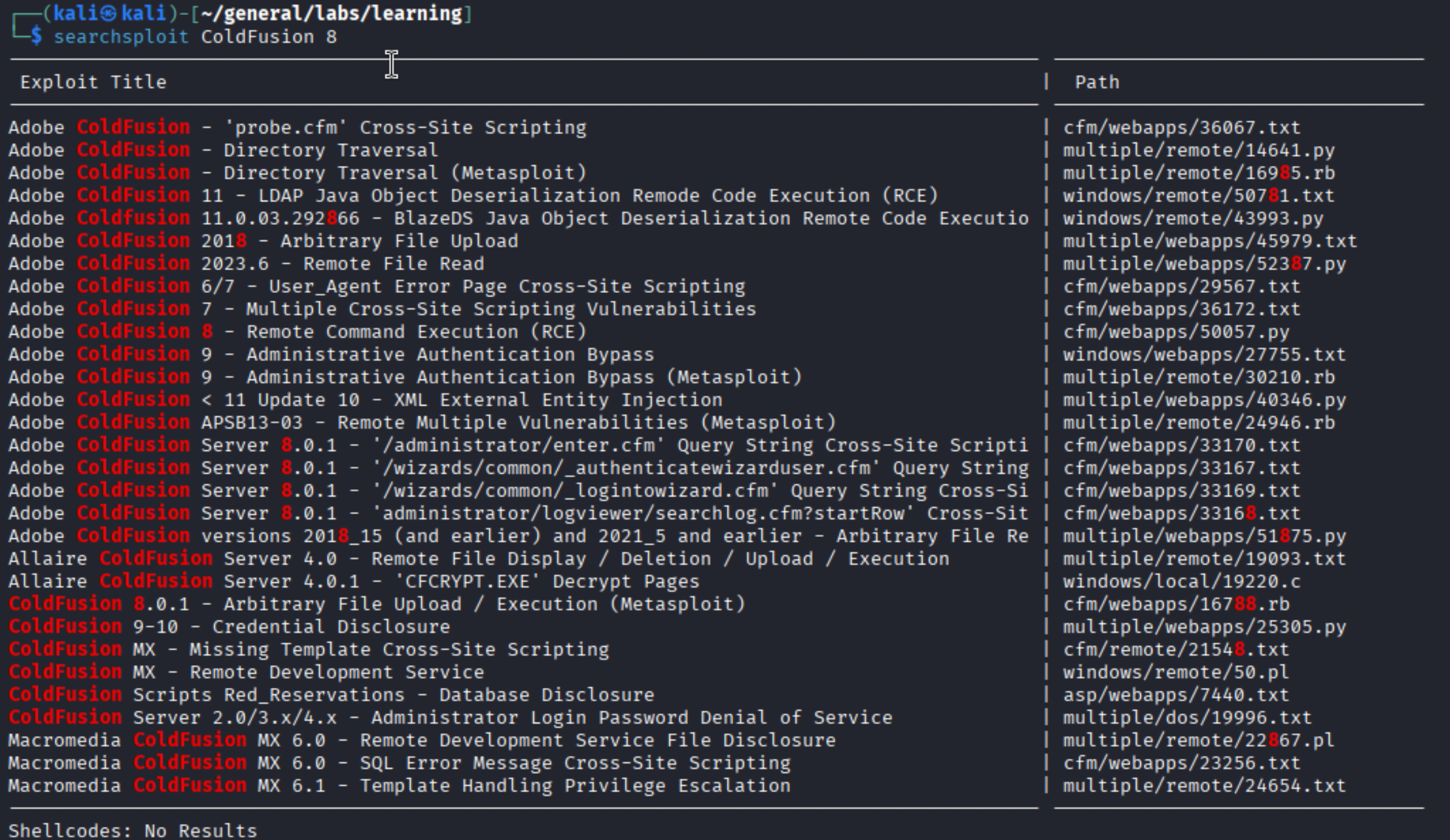Select the 'CFCRYPT.EXE' Decrypt Pages row

[354, 581]
